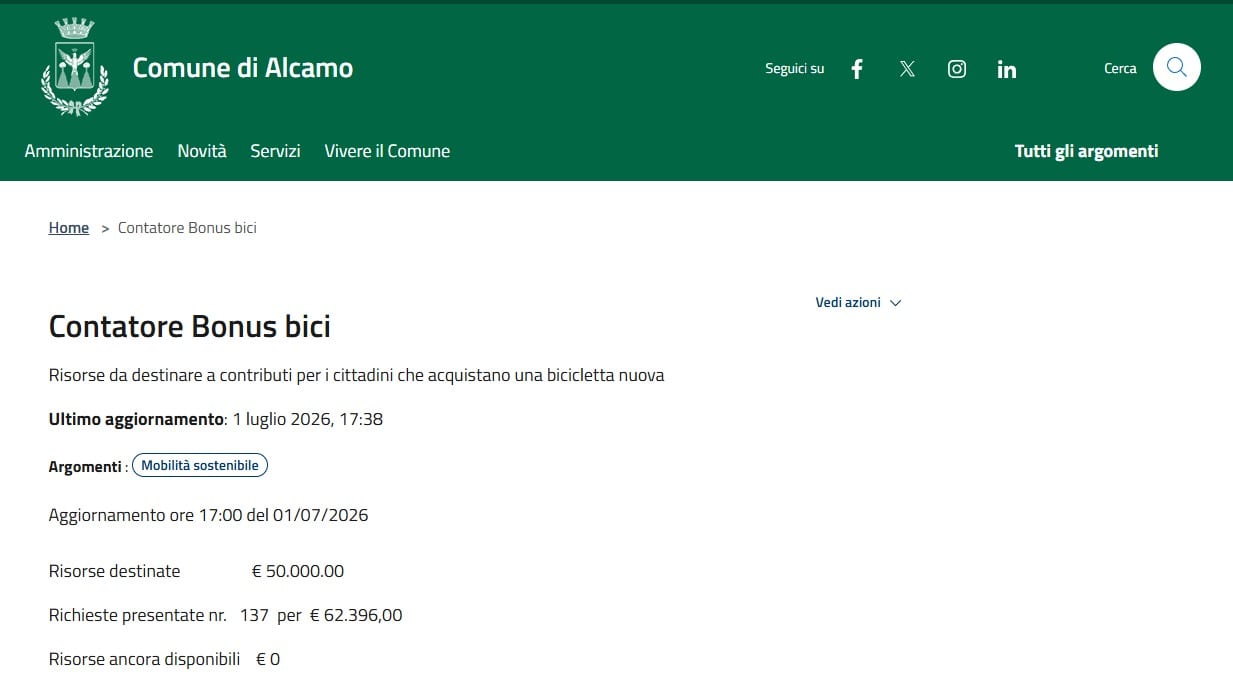Click the magnifying glass search button

pyautogui.click(x=1177, y=67)
